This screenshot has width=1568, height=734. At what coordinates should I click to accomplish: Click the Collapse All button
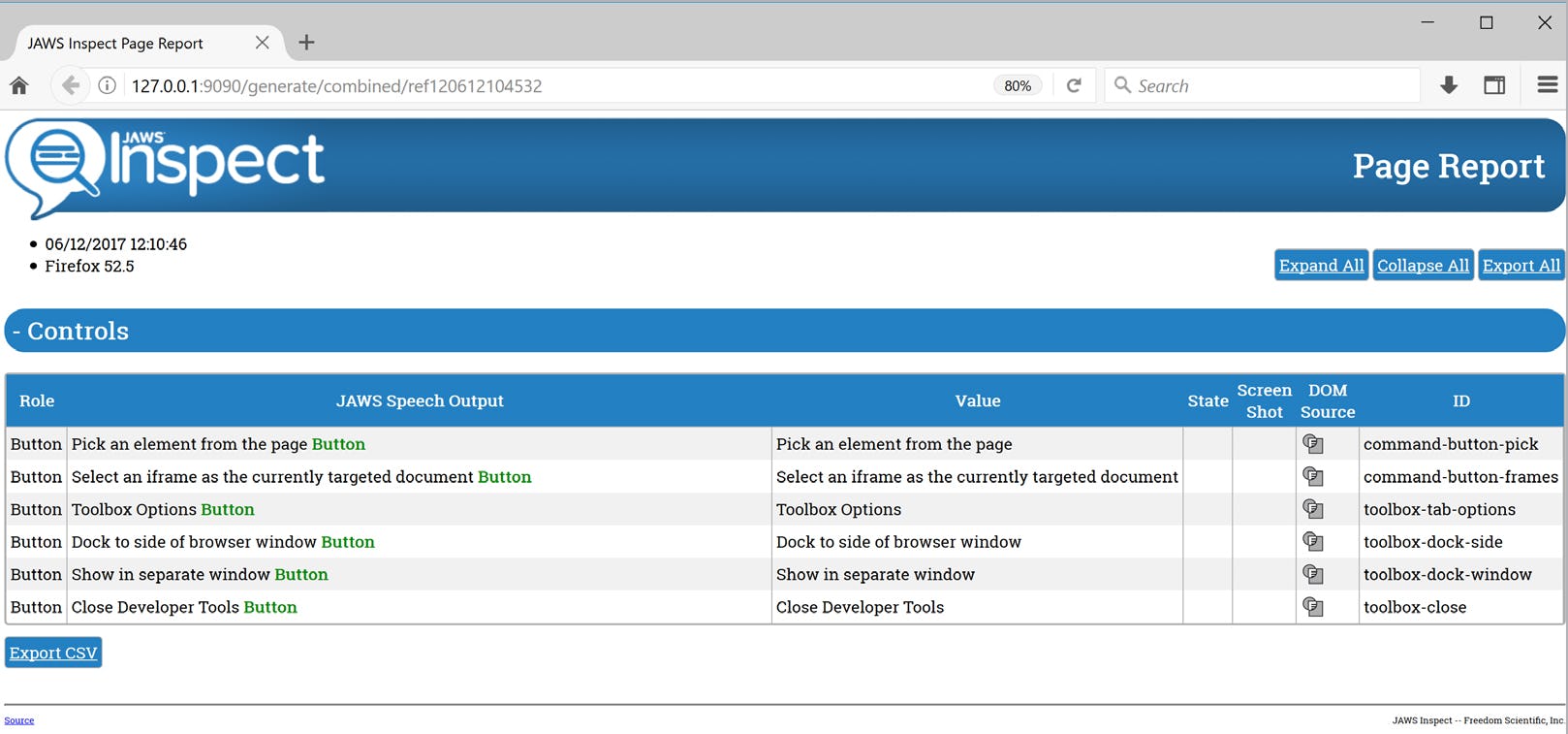pyautogui.click(x=1423, y=266)
